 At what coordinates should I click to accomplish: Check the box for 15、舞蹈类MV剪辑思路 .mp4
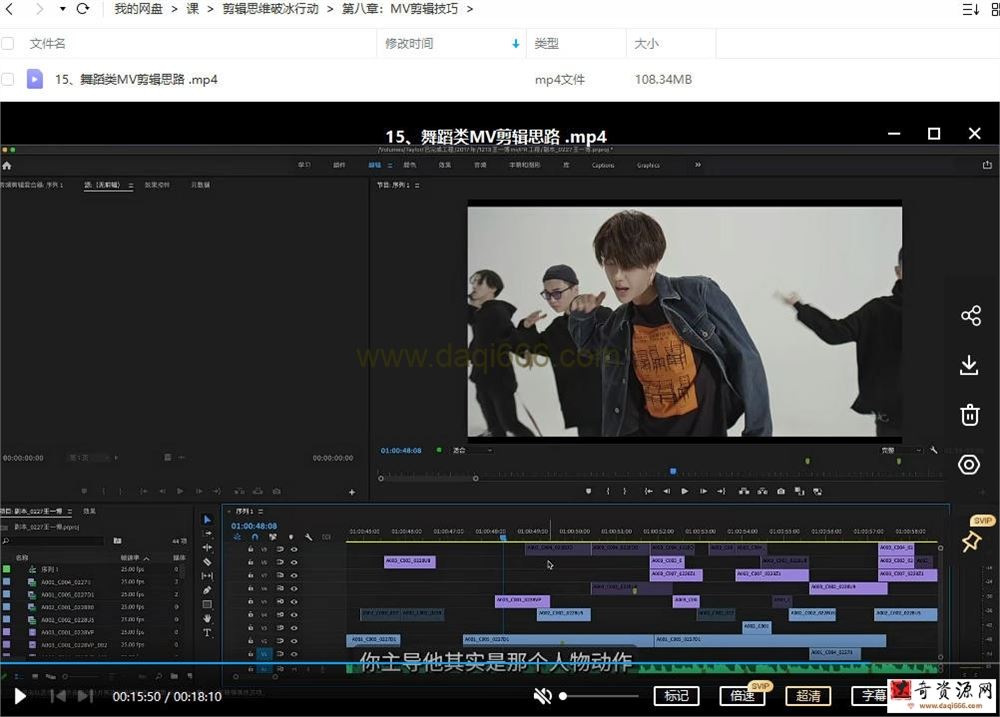pos(8,79)
